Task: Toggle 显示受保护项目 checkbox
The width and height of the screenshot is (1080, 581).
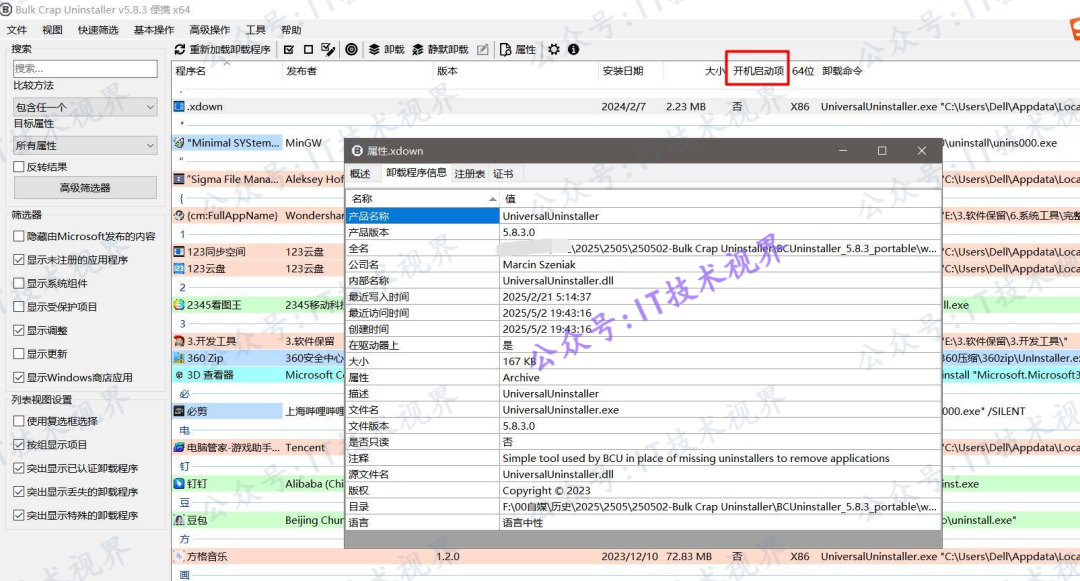Action: (x=19, y=306)
